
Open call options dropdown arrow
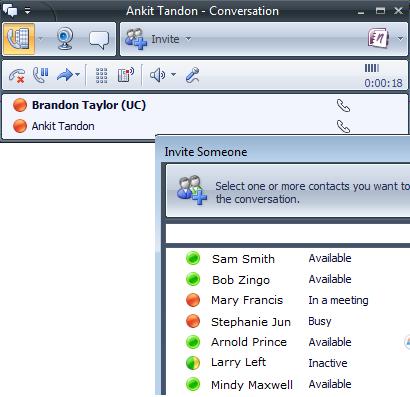41,39
